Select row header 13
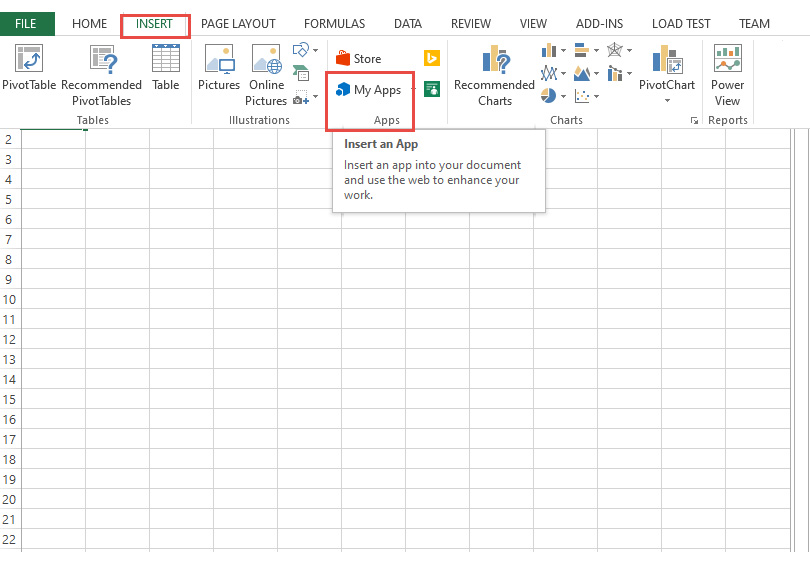 (x=9, y=359)
